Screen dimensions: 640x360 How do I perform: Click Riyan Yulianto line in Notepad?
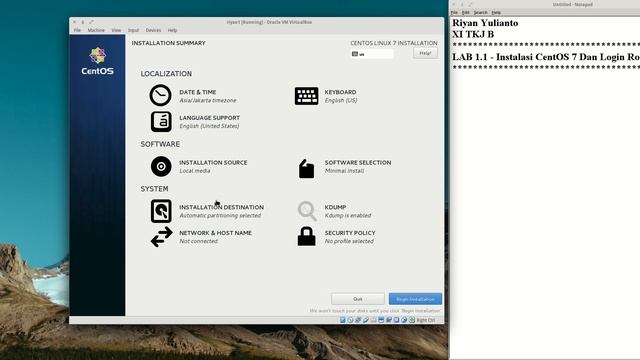pos(485,23)
